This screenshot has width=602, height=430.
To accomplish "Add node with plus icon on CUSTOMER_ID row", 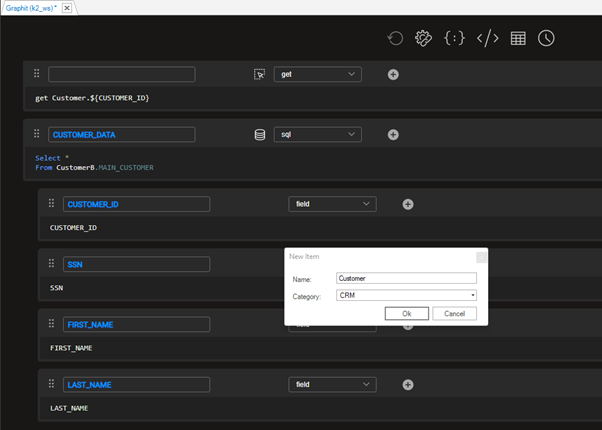I will pyautogui.click(x=408, y=204).
